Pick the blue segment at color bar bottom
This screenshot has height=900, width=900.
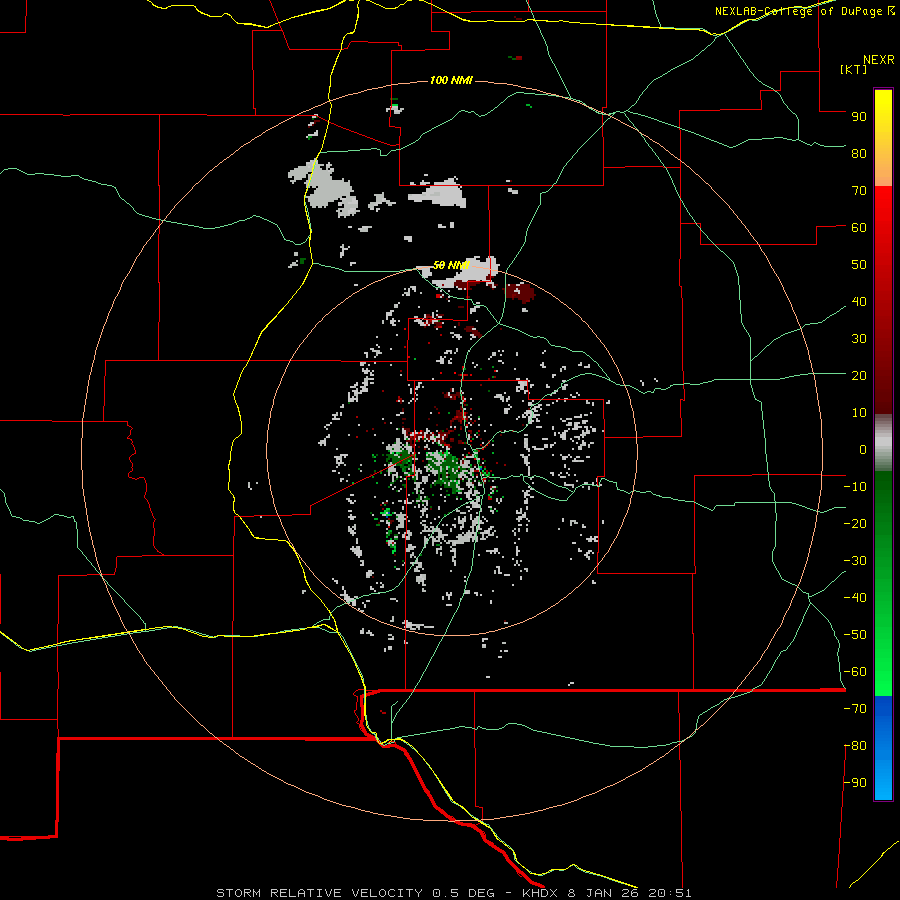(883, 748)
